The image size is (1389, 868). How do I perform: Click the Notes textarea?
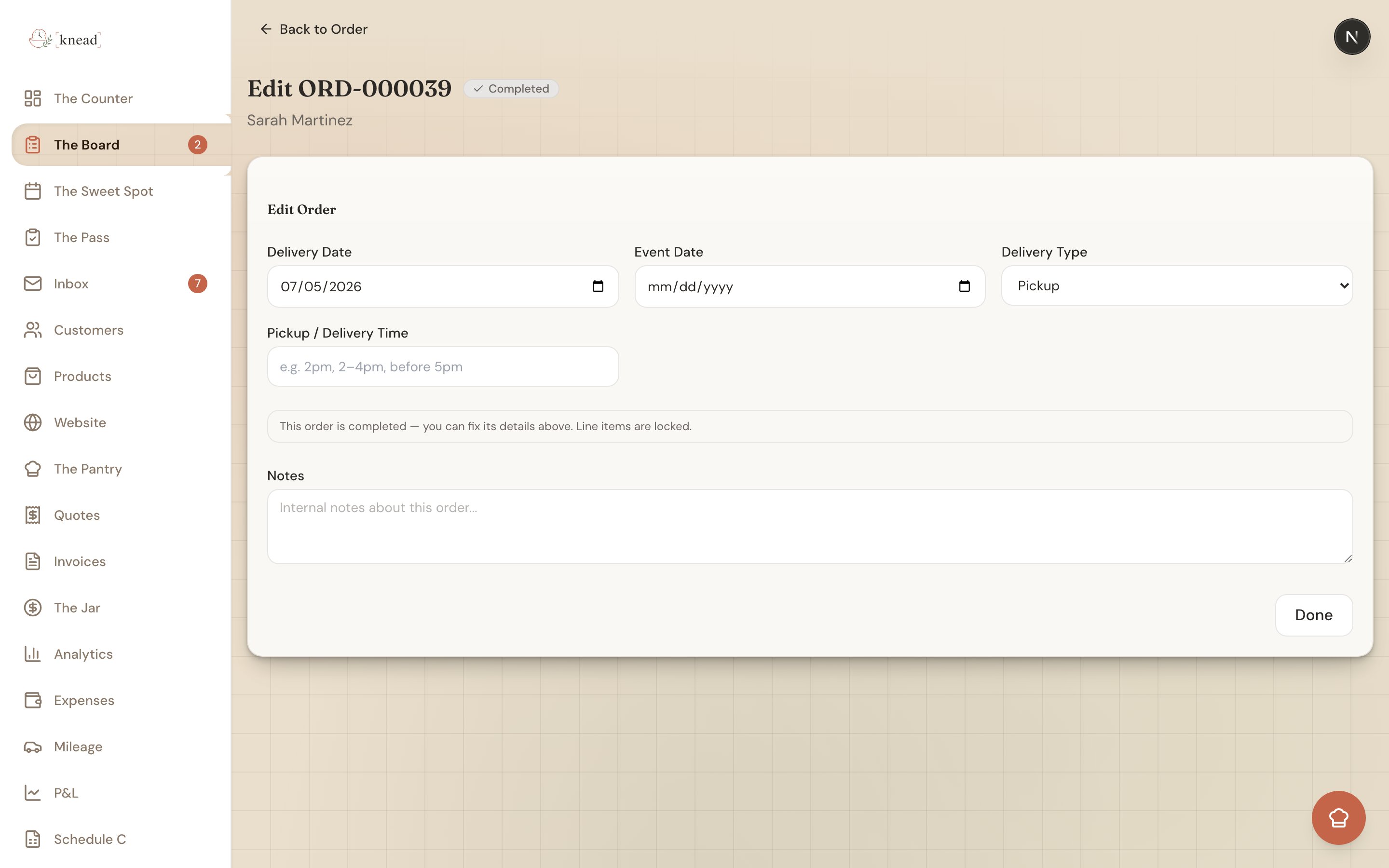[x=809, y=527]
